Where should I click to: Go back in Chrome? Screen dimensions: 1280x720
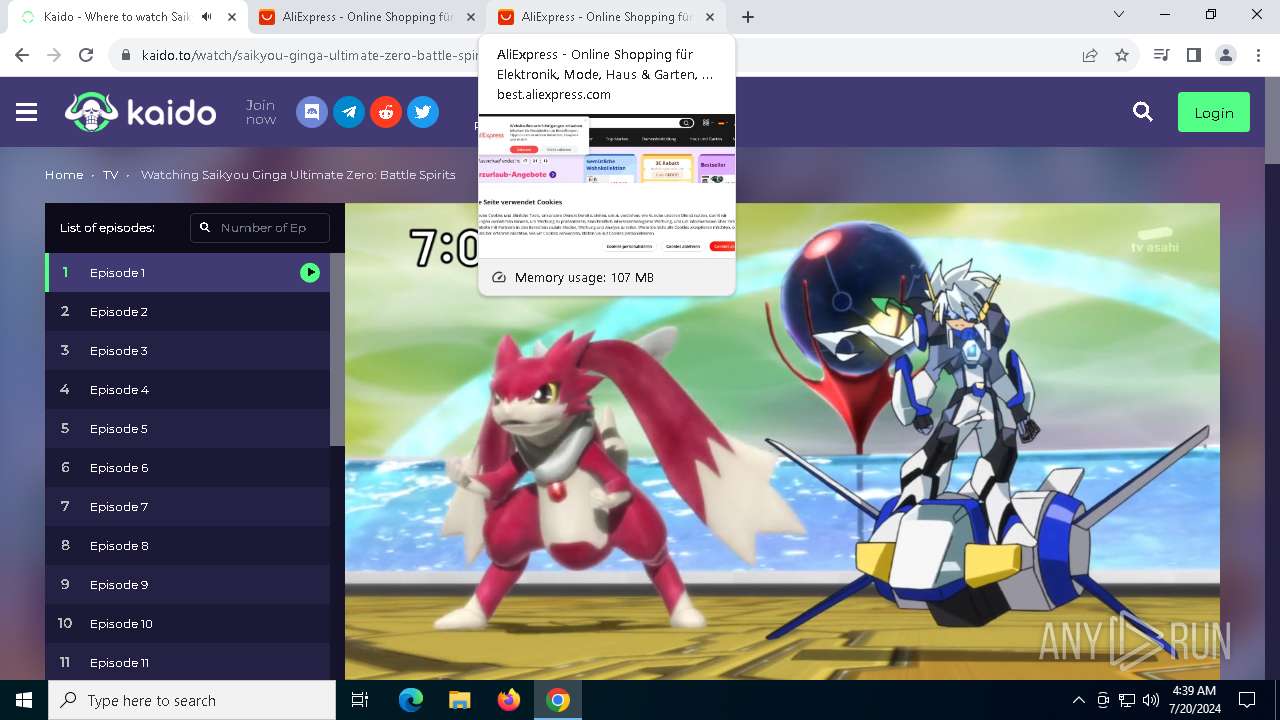(22, 55)
